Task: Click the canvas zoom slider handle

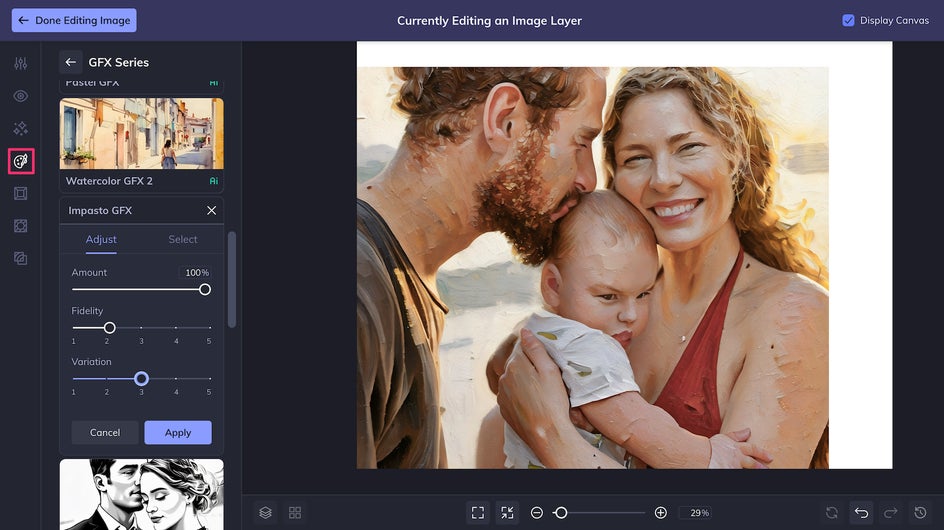Action: click(x=560, y=513)
